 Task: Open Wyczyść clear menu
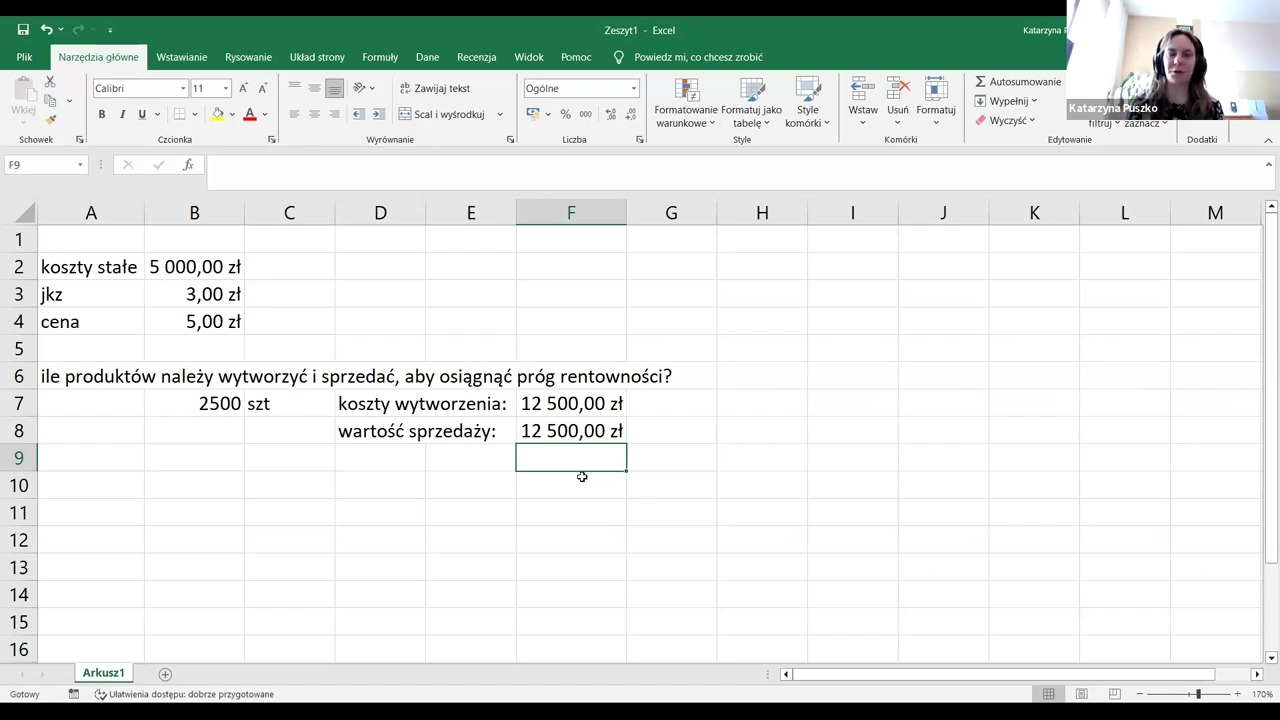[x=1004, y=120]
